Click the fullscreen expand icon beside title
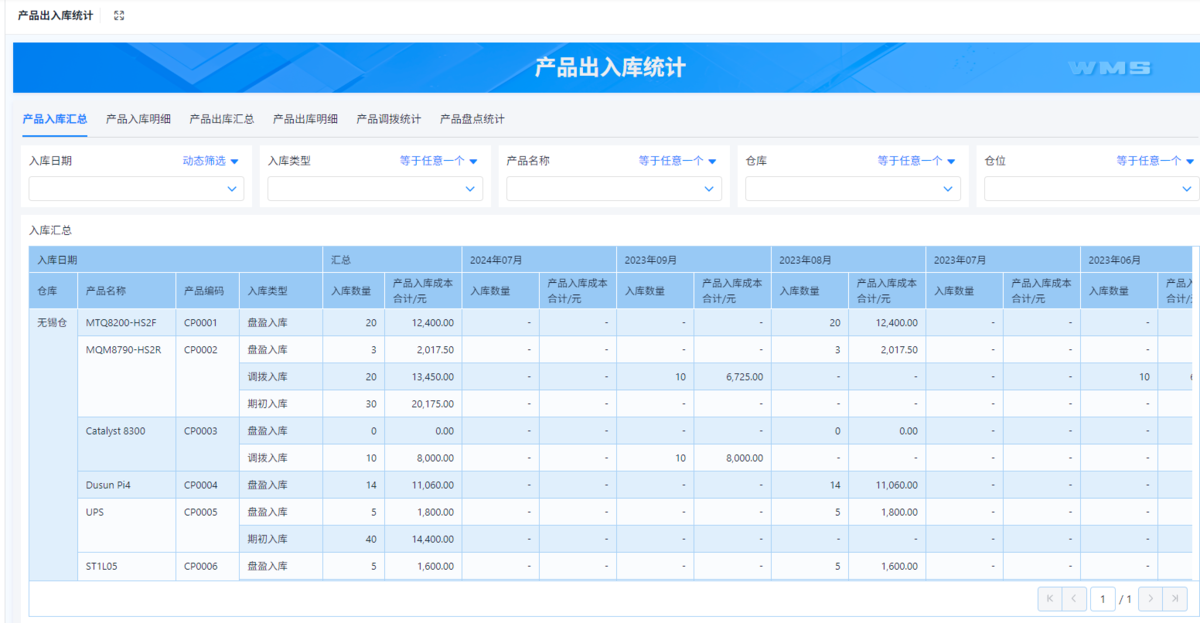Viewport: 1200px width, 623px height. coord(119,16)
